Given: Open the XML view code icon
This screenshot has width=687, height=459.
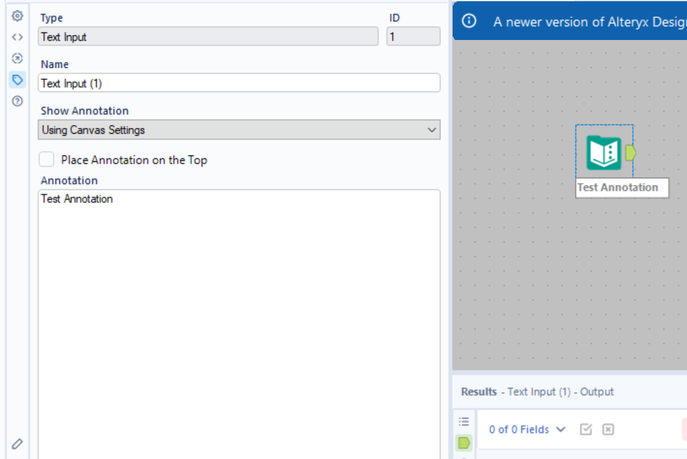Looking at the screenshot, I should click(x=17, y=37).
